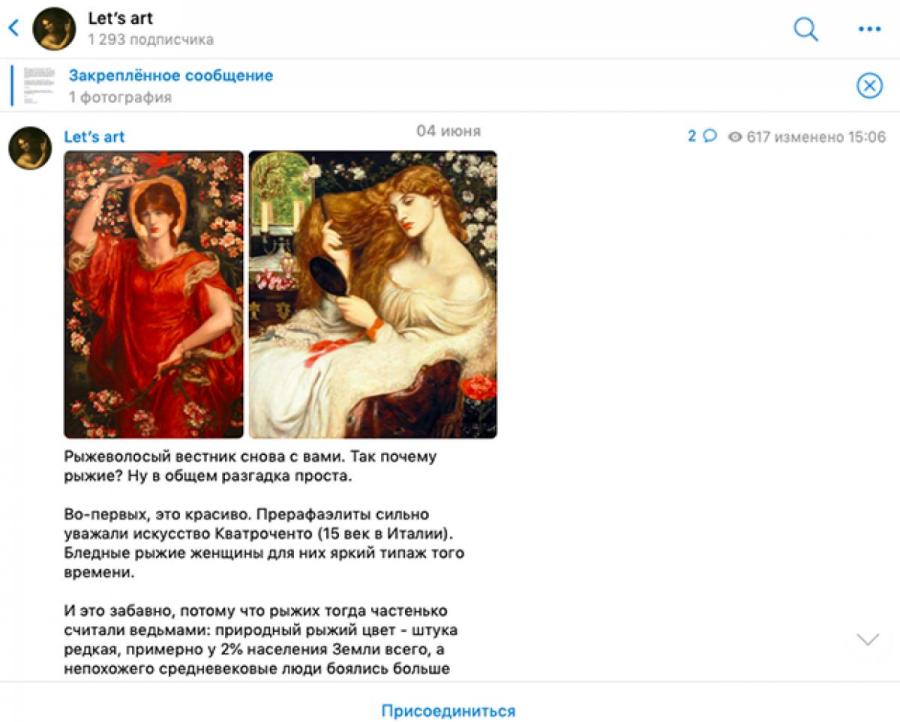Click the channel title Let's art header
This screenshot has width=900, height=722.
pos(120,18)
